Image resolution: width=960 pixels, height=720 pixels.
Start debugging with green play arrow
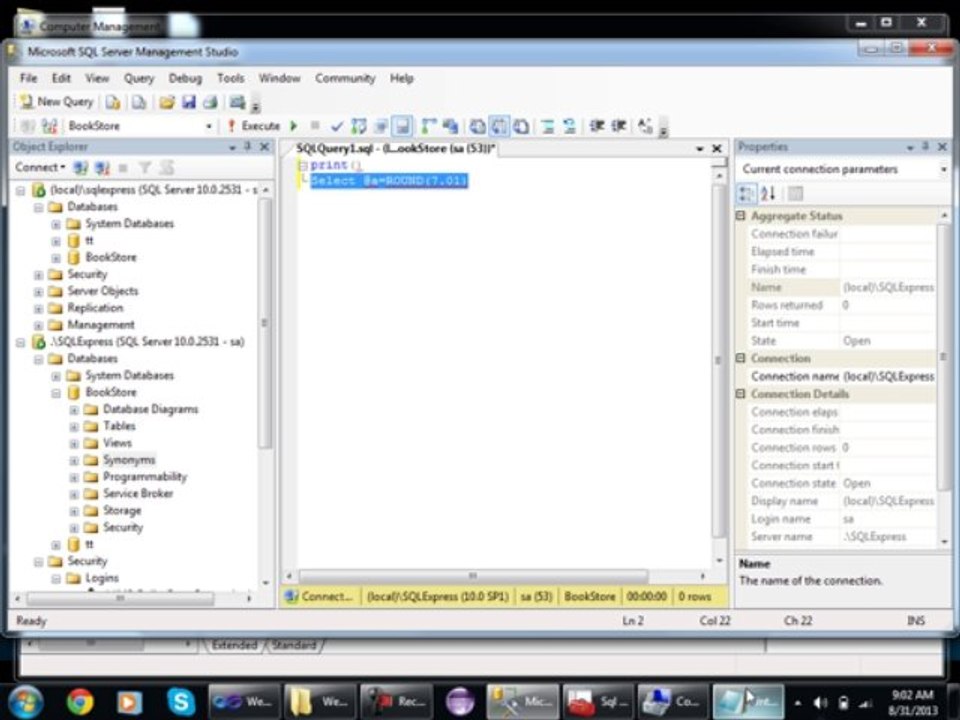(294, 126)
